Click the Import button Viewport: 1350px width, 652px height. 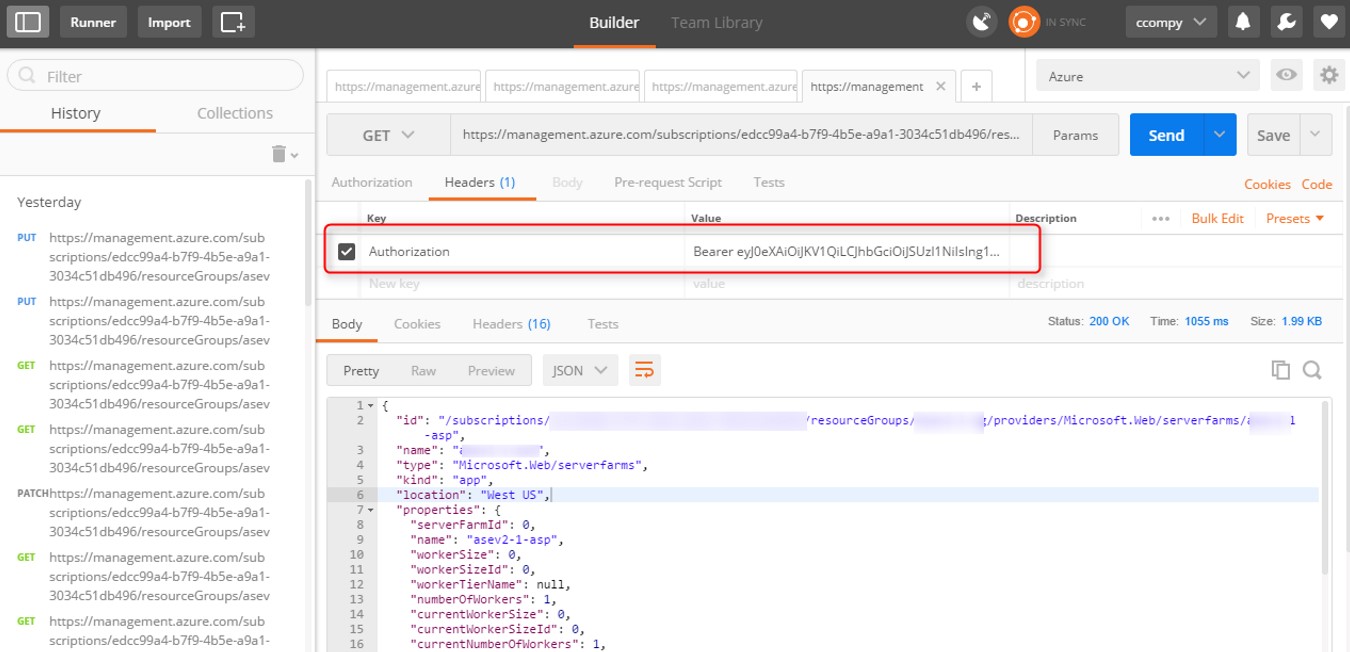pyautogui.click(x=170, y=22)
